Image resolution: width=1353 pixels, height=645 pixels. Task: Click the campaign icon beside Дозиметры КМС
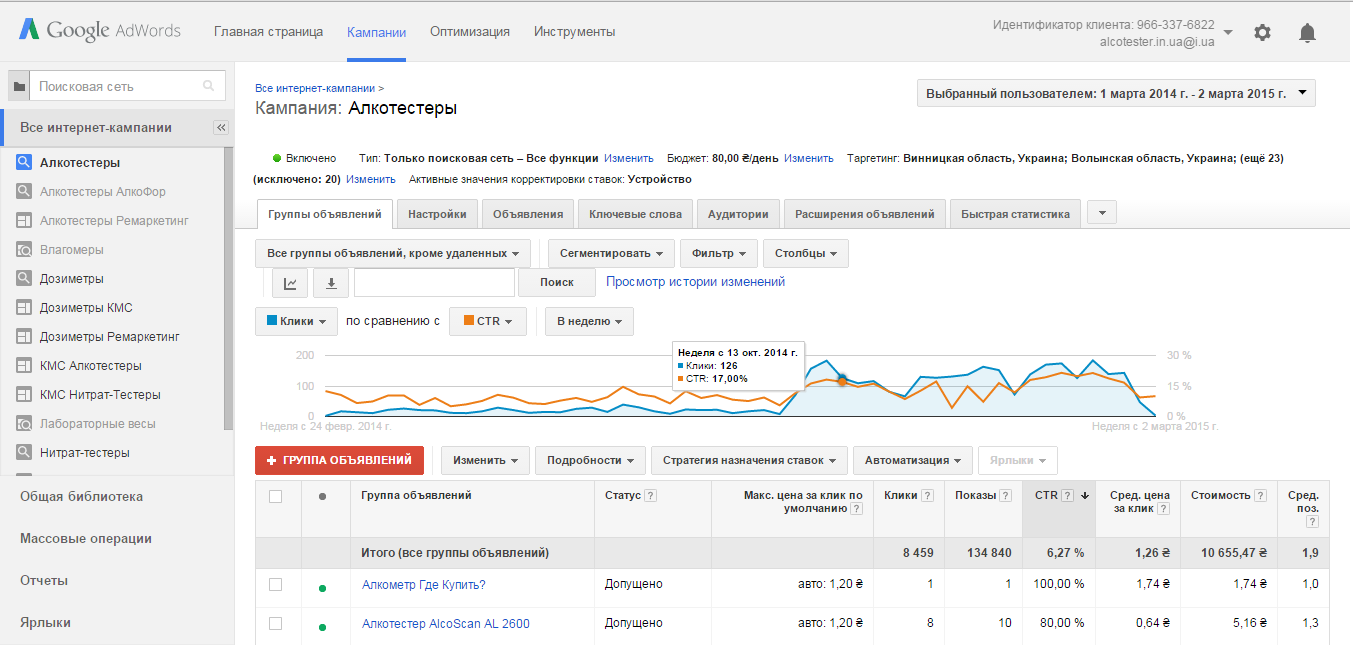[24, 307]
